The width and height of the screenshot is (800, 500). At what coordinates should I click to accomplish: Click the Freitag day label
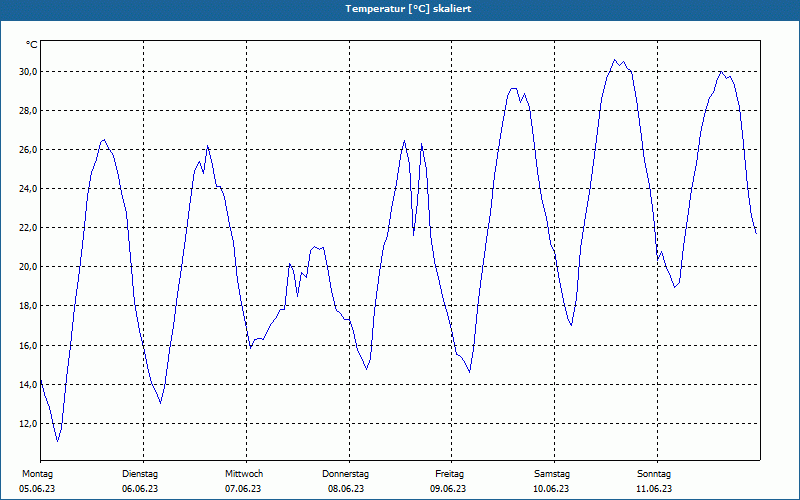[x=449, y=474]
